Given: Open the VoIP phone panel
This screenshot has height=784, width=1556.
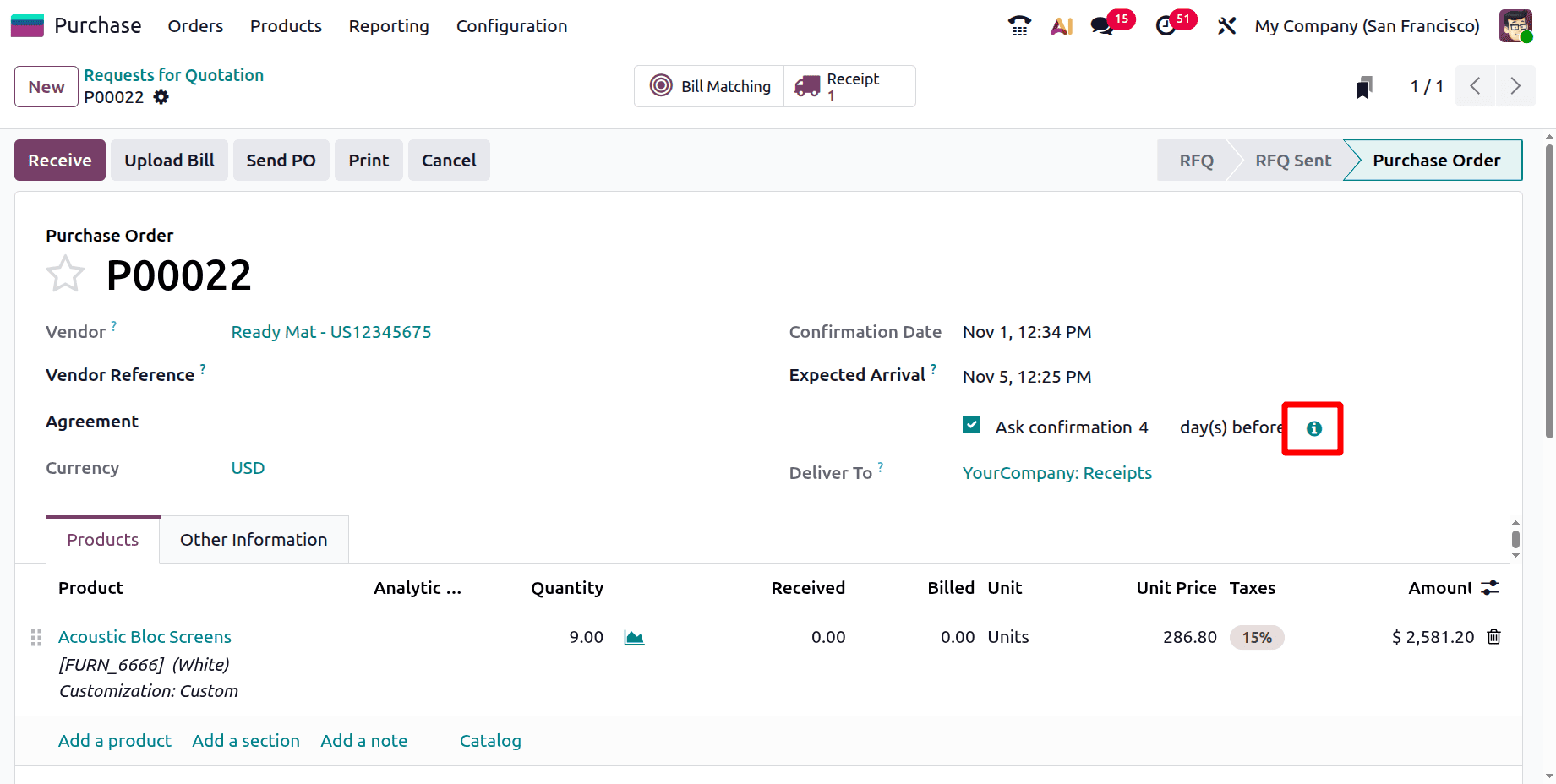Looking at the screenshot, I should pos(1018,25).
